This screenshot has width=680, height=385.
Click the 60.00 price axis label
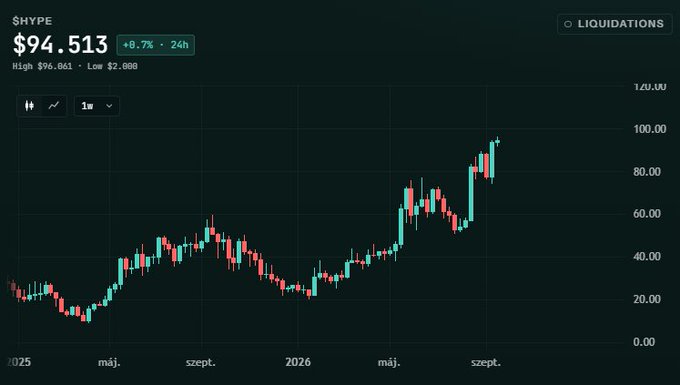coord(647,214)
